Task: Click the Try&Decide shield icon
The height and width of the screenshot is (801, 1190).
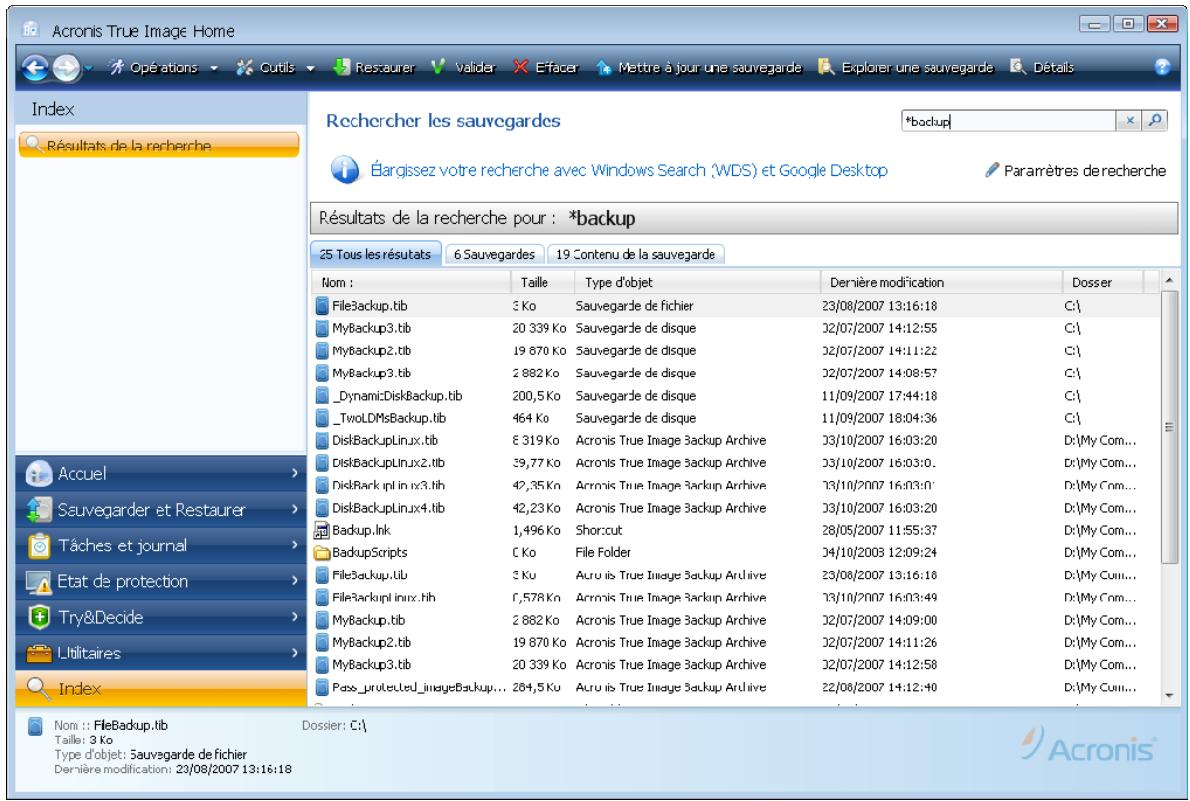Action: point(38,617)
